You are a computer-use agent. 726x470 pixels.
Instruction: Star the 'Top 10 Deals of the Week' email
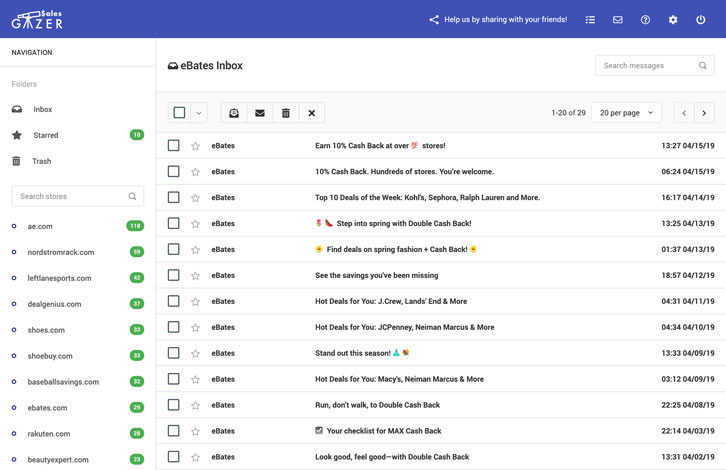click(195, 198)
